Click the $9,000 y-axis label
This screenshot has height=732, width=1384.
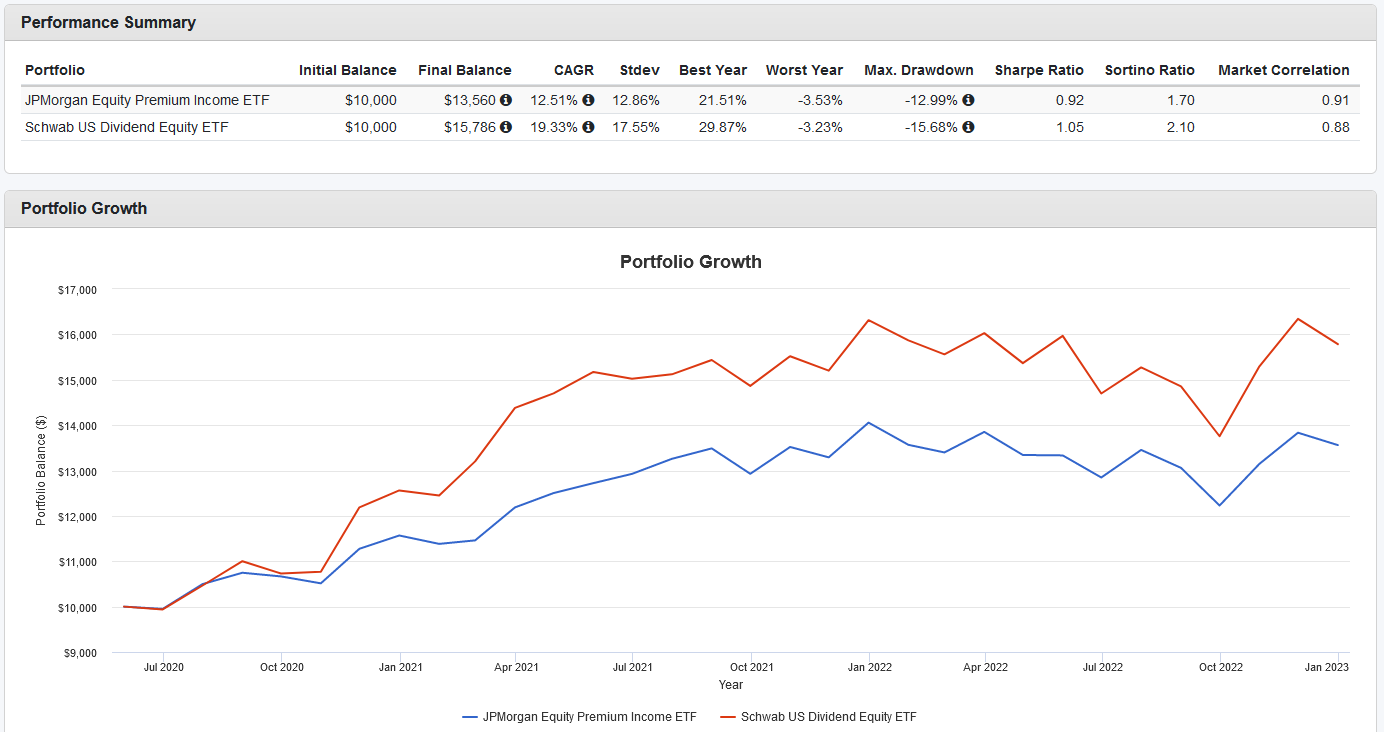click(80, 653)
